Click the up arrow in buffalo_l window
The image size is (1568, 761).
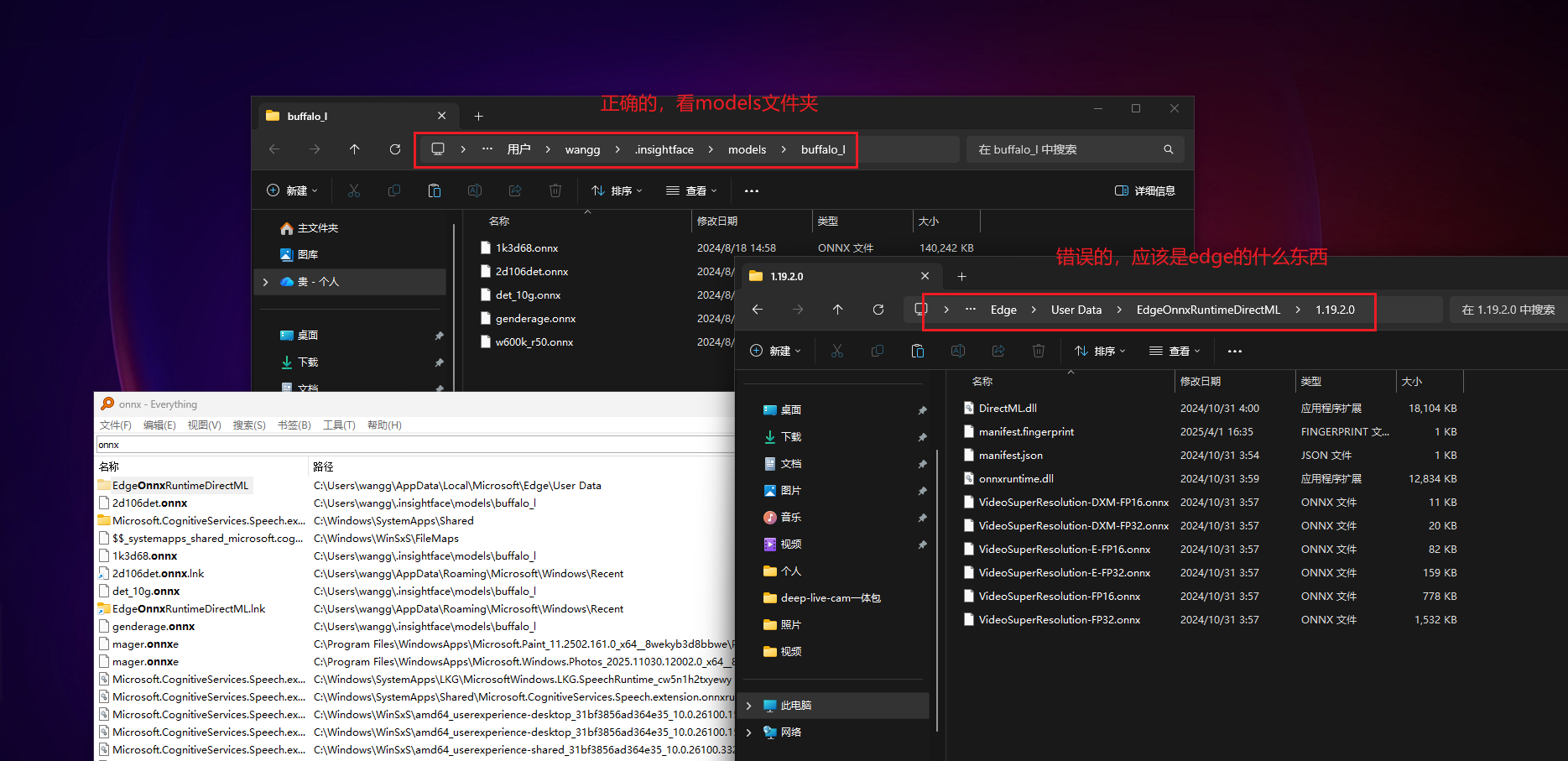point(355,149)
